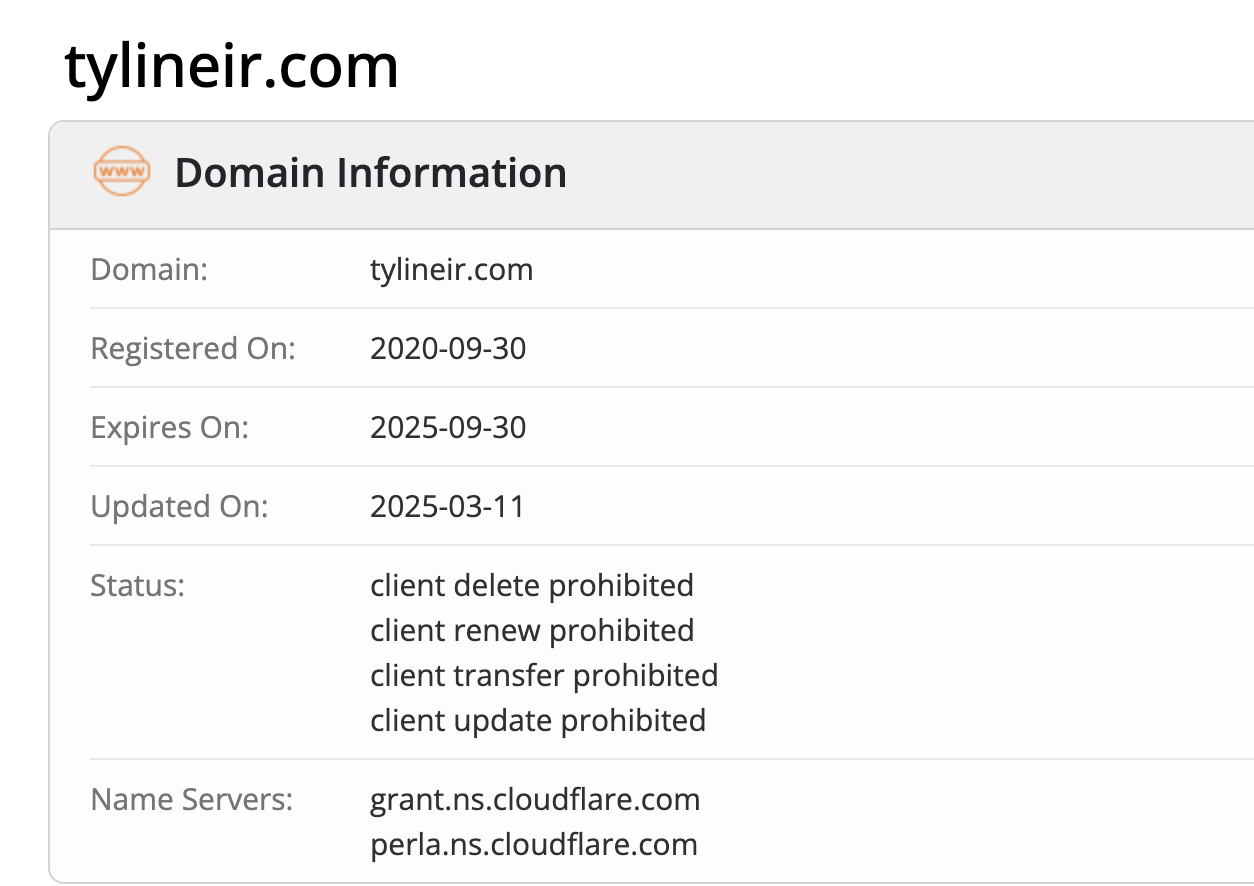Select the expiry date 2025-09-30

click(448, 428)
